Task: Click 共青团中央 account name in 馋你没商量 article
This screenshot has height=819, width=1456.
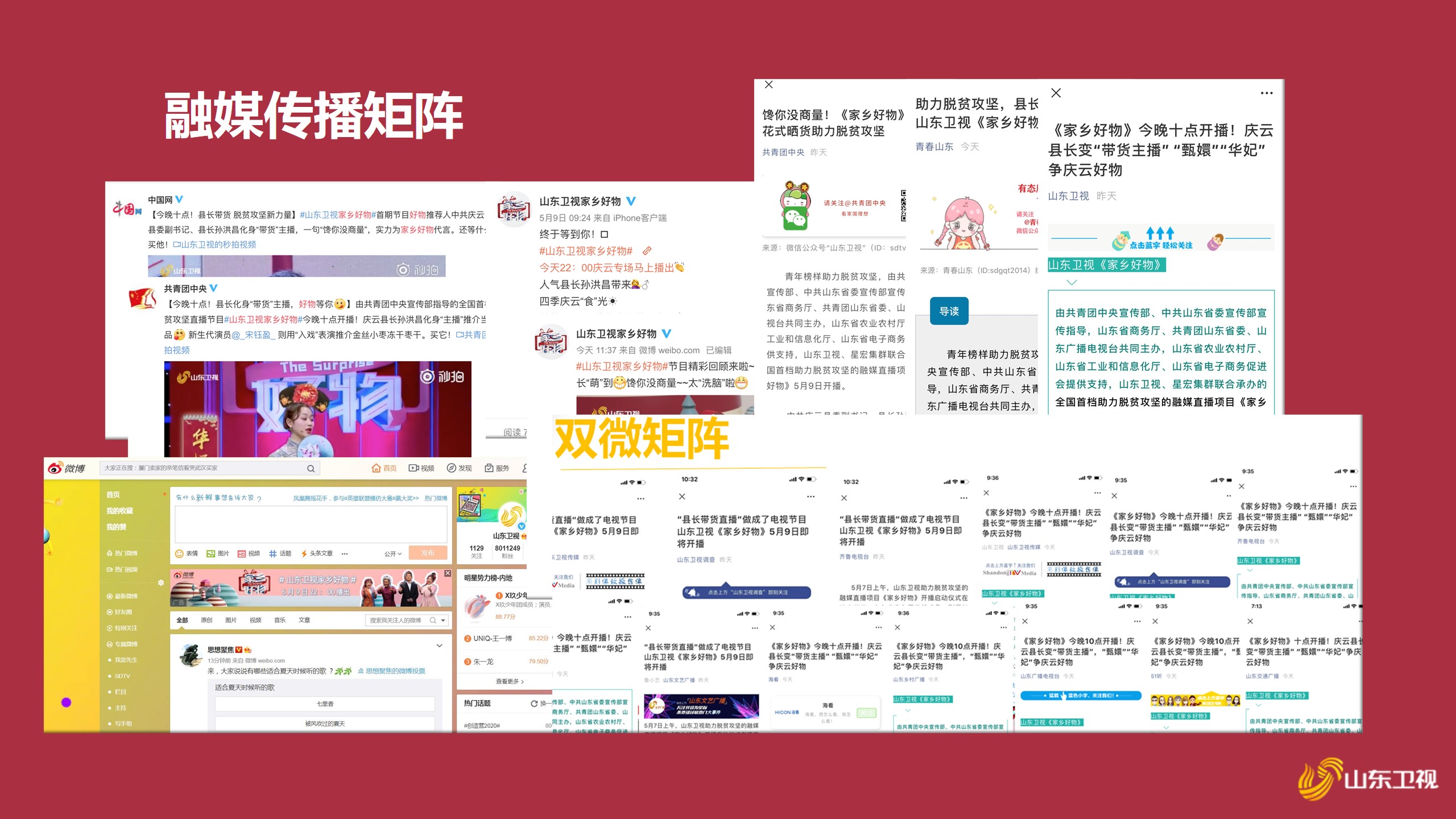Action: click(783, 152)
